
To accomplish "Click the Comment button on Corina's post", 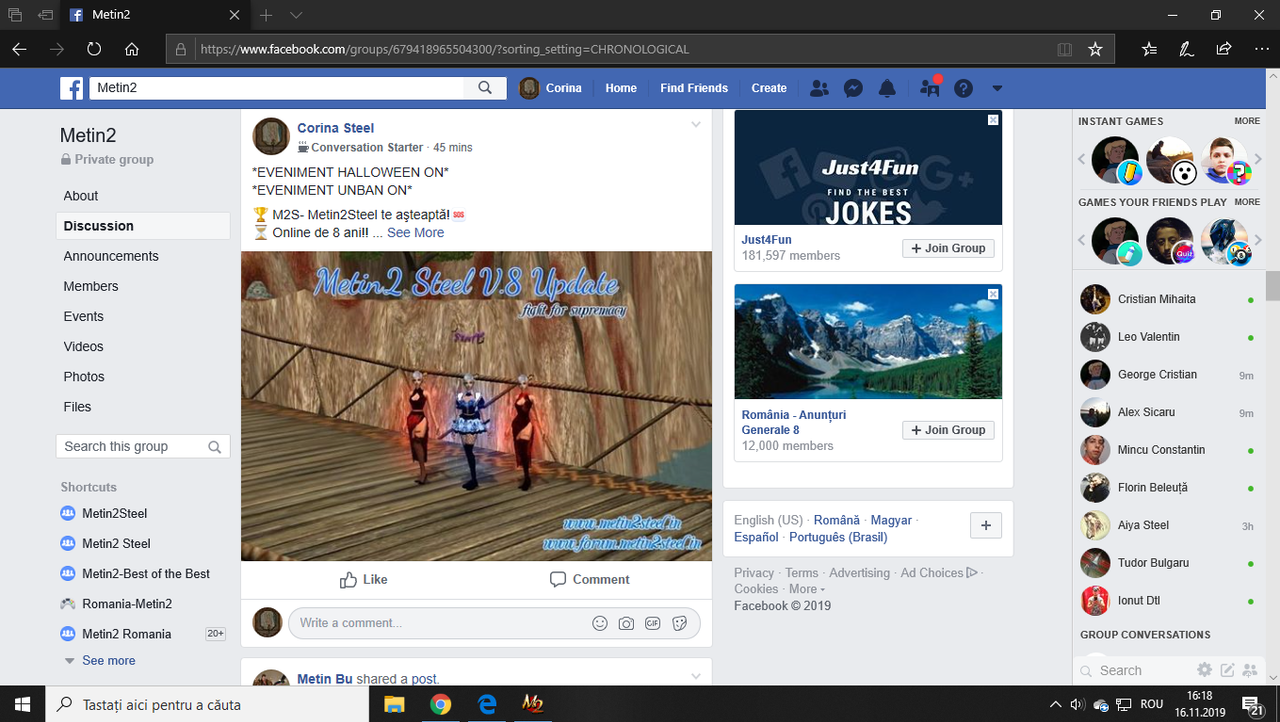I will point(590,580).
